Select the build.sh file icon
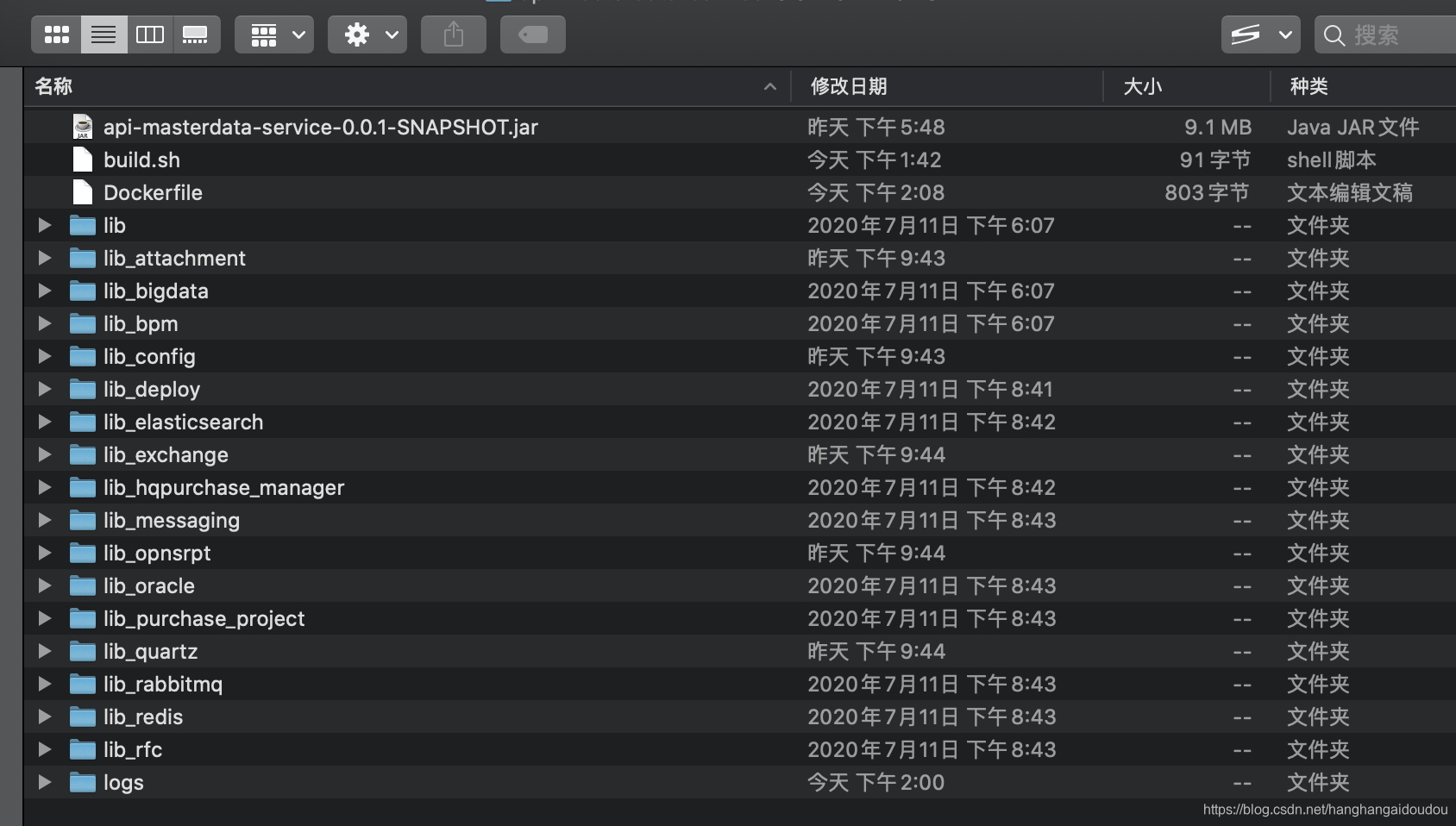 point(83,160)
